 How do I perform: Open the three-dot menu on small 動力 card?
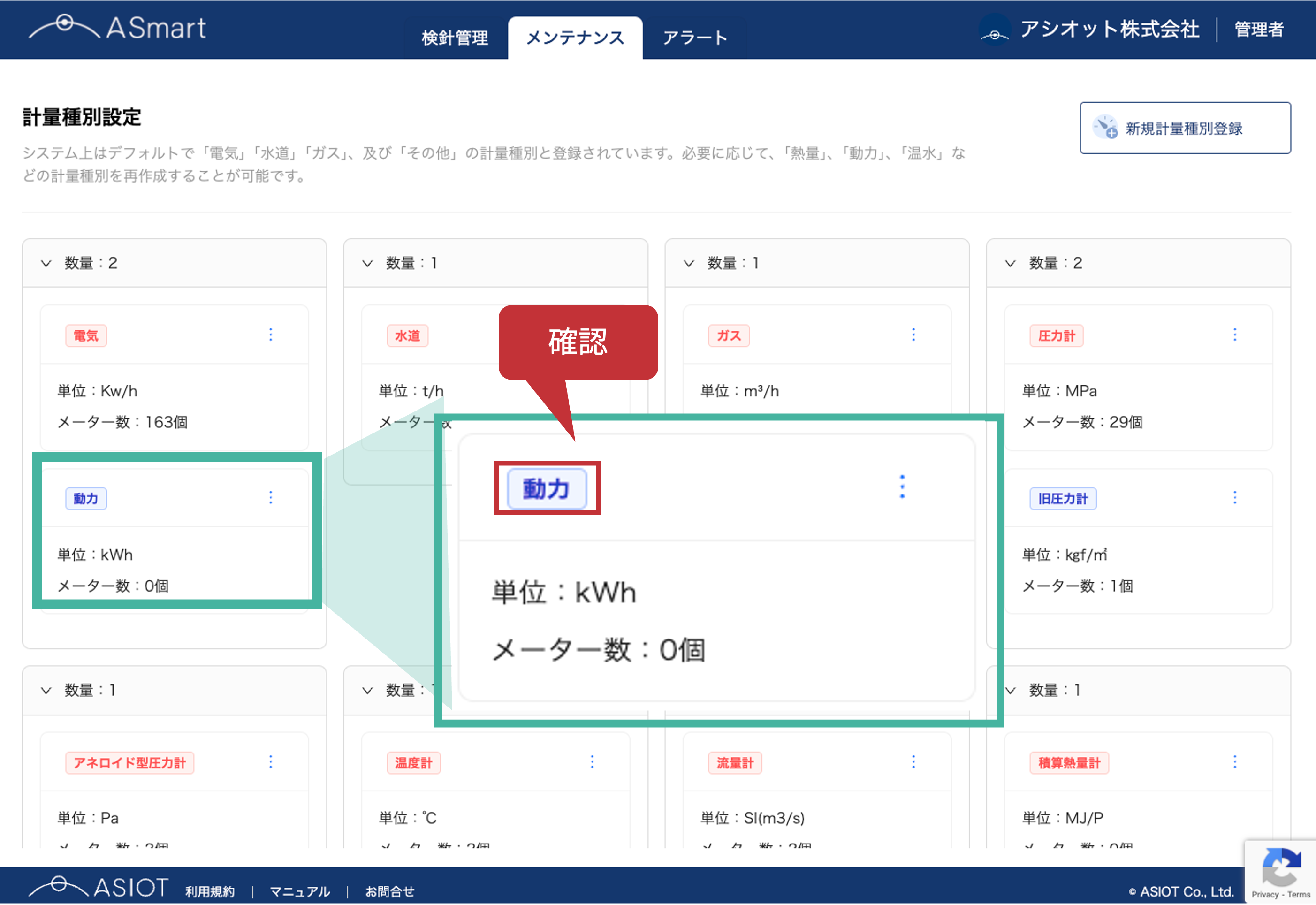(x=271, y=498)
